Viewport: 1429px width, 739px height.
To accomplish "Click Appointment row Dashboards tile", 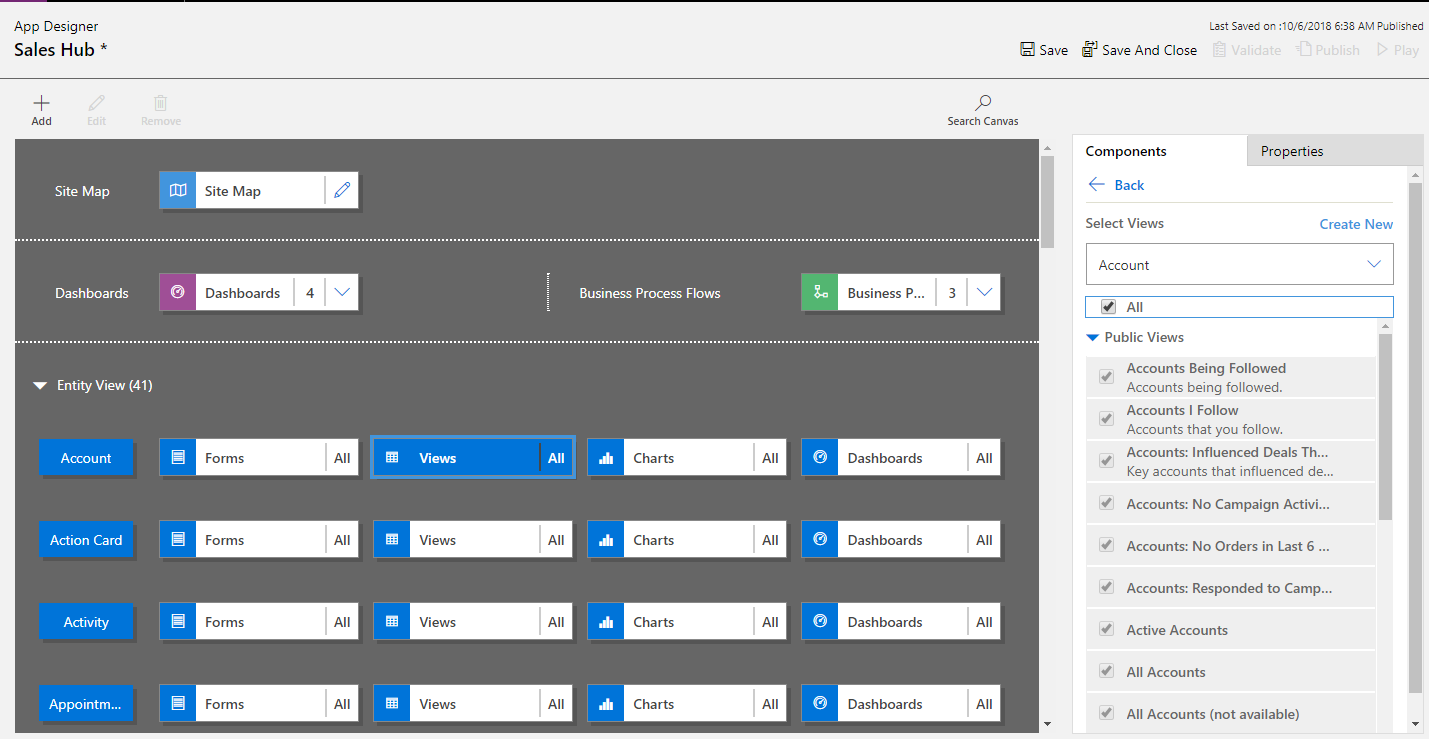I will click(x=901, y=703).
